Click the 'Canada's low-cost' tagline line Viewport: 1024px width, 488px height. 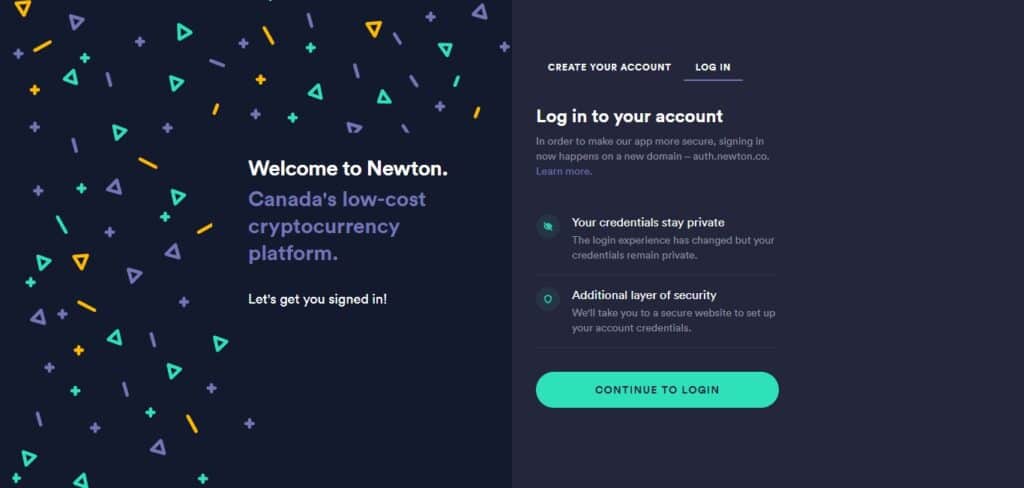[337, 199]
